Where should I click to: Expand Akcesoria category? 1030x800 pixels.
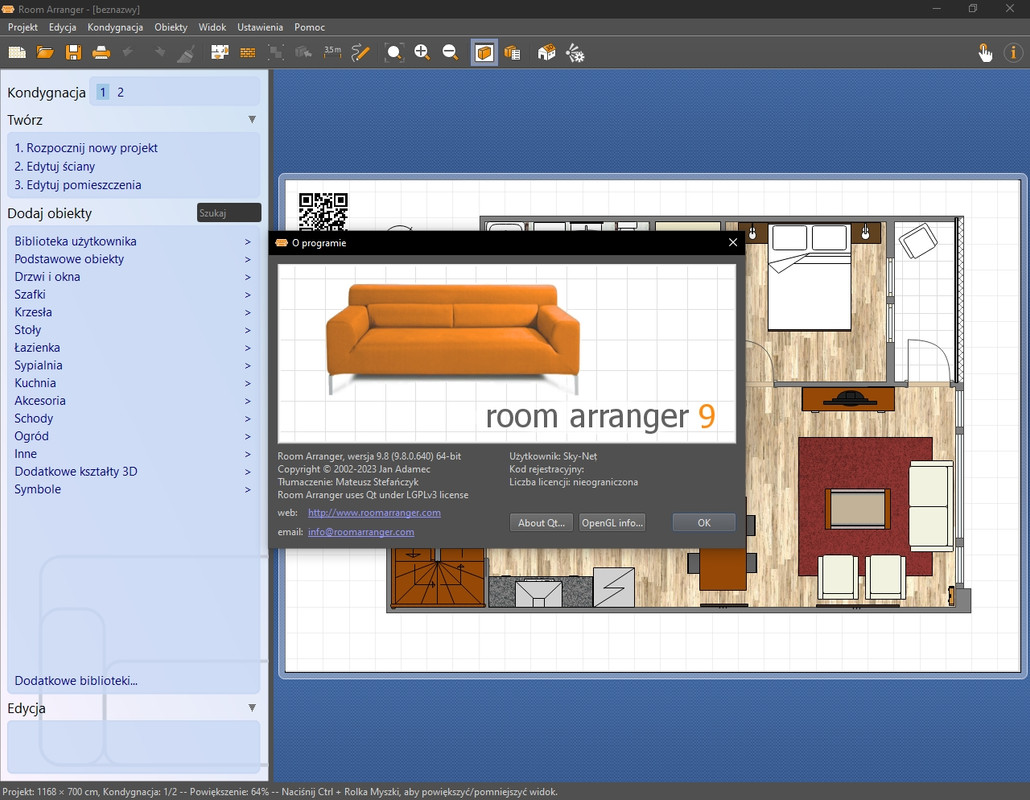[133, 401]
